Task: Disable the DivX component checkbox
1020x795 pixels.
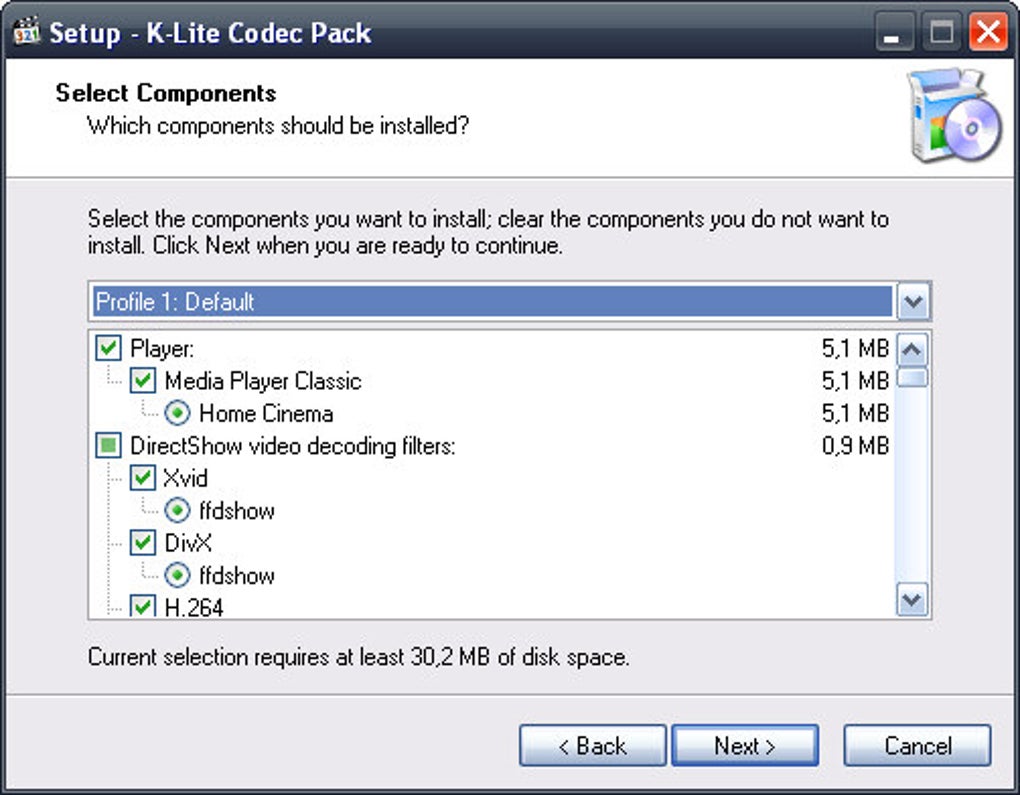Action: tap(143, 543)
